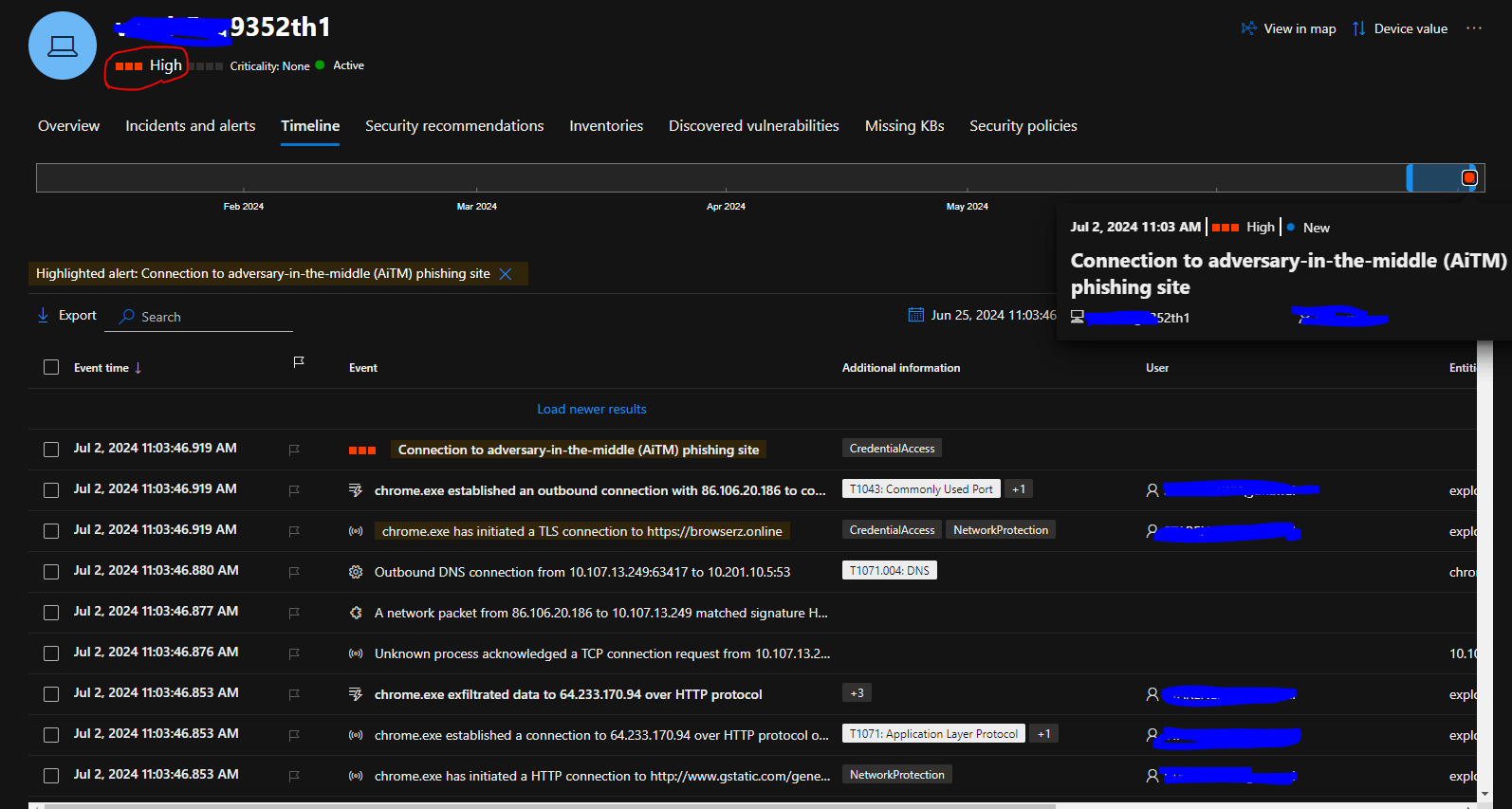Export the timeline events

tap(66, 316)
